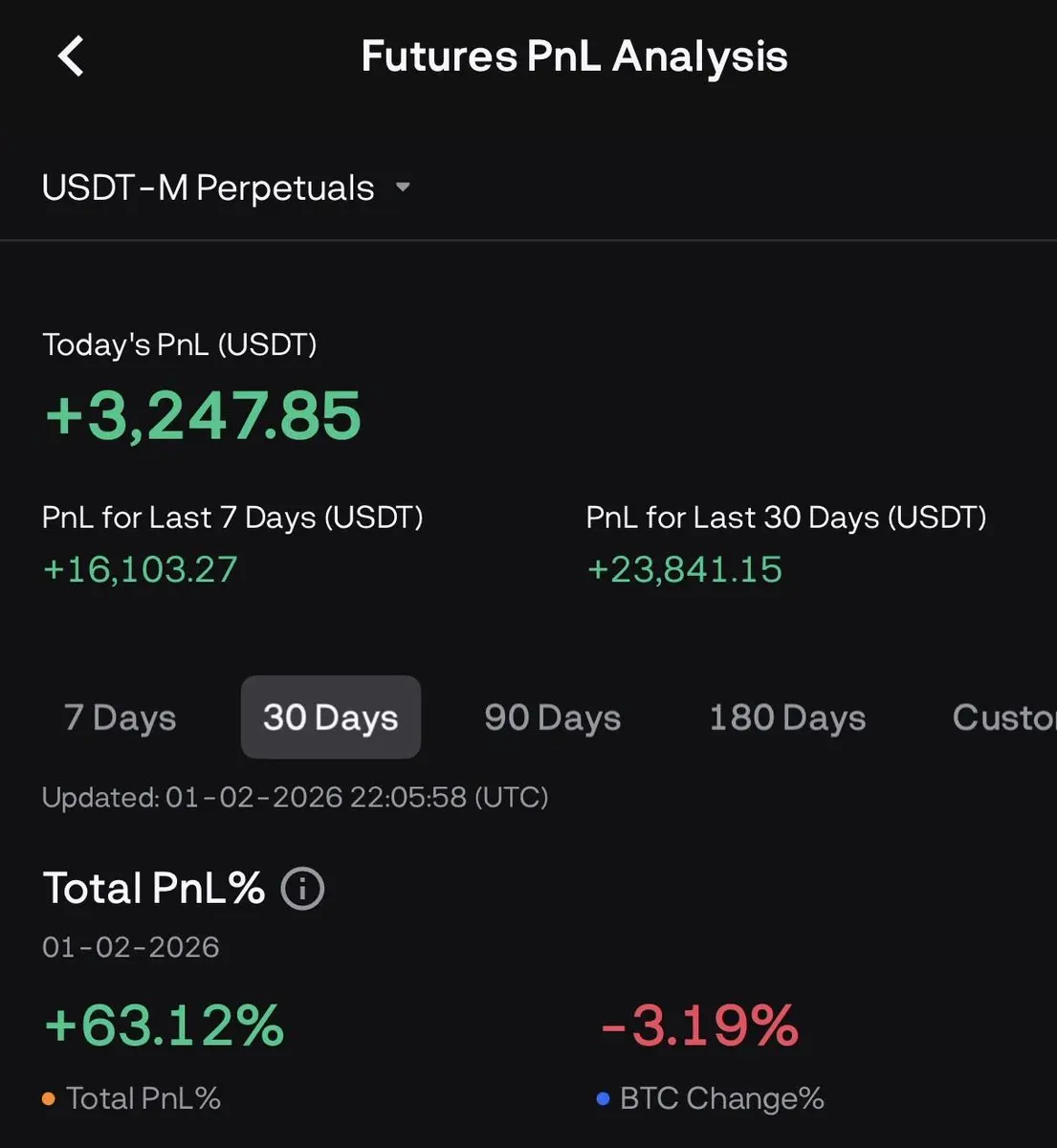1057x1148 pixels.
Task: Tap the Updated timestamp line
Action: click(x=295, y=797)
